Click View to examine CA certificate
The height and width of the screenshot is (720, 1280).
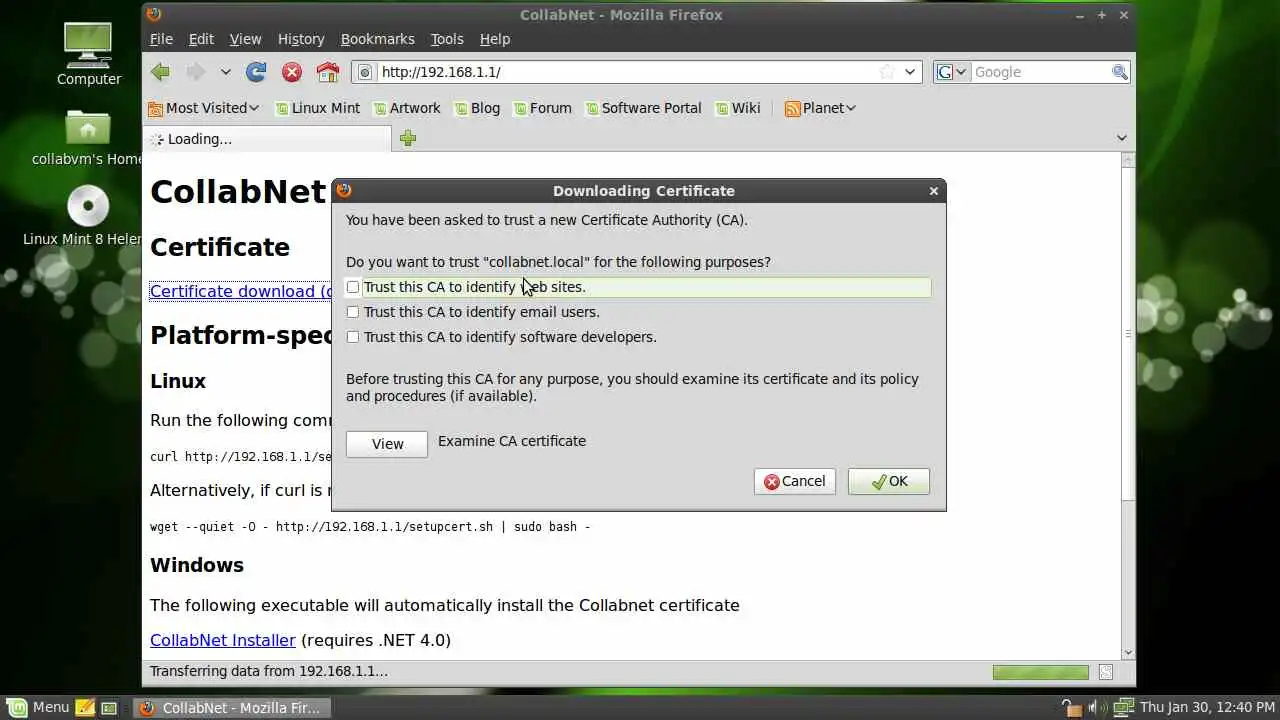click(x=387, y=444)
